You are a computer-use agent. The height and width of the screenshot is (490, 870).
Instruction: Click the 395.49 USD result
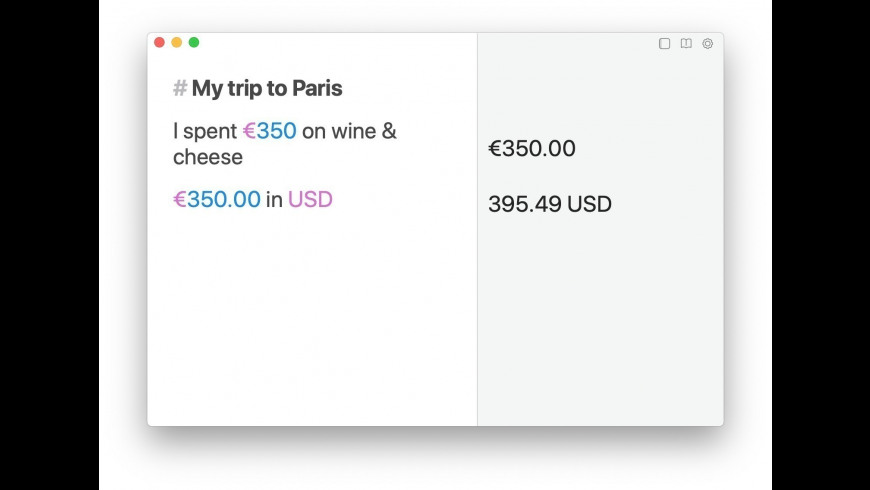tap(550, 205)
